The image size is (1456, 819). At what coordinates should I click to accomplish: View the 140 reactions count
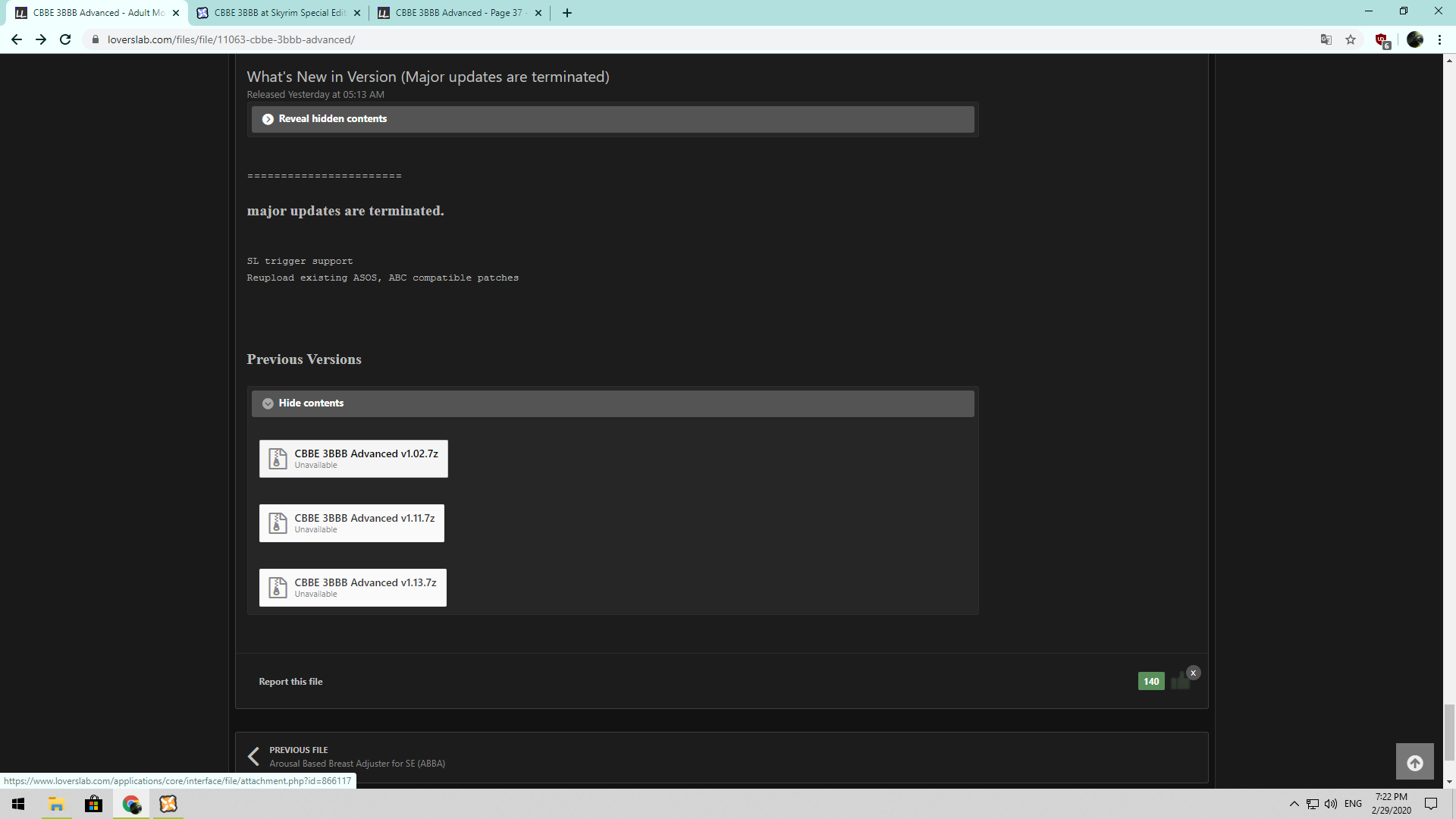pos(1151,681)
